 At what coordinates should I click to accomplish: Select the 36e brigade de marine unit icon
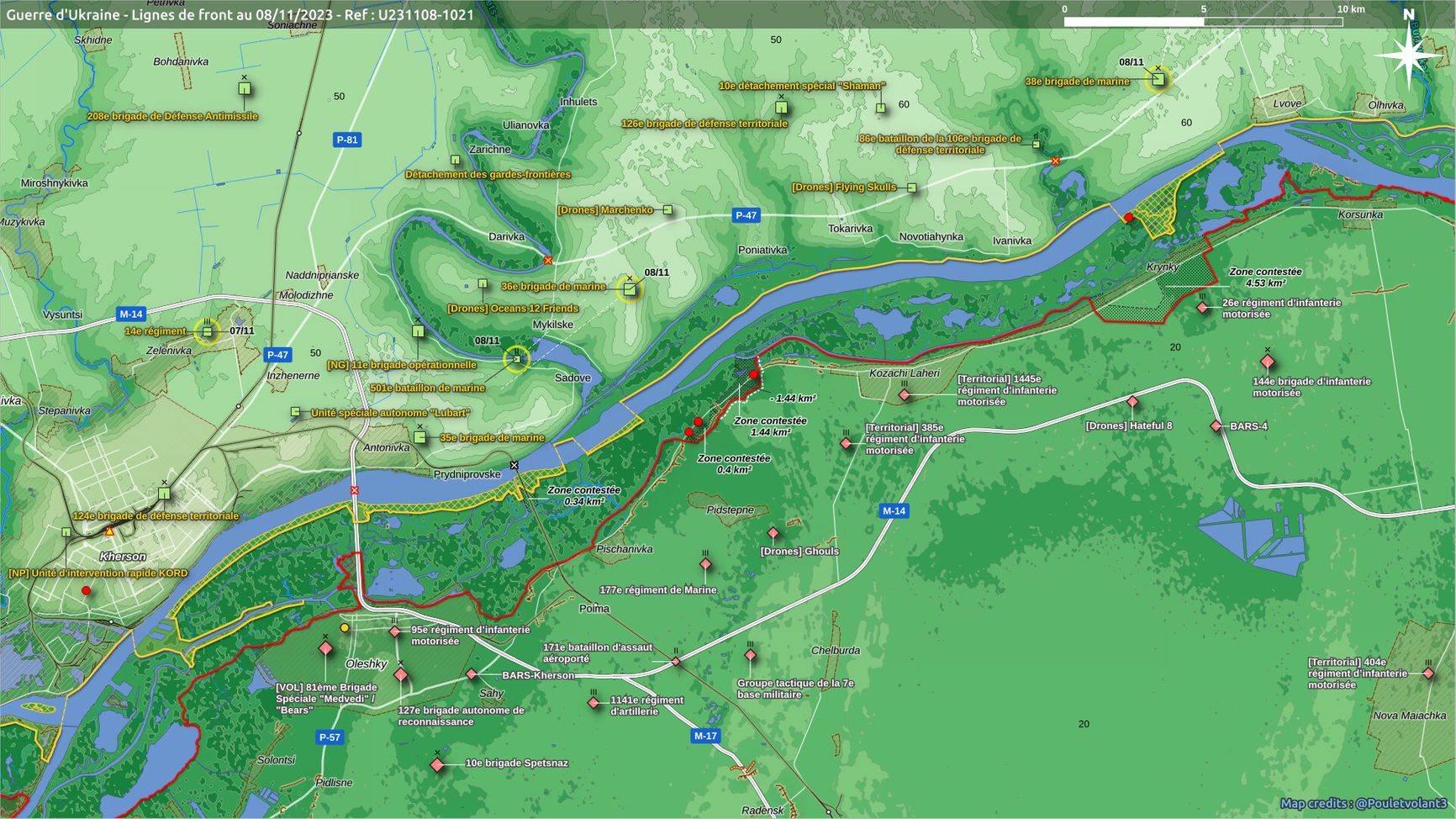(x=629, y=289)
